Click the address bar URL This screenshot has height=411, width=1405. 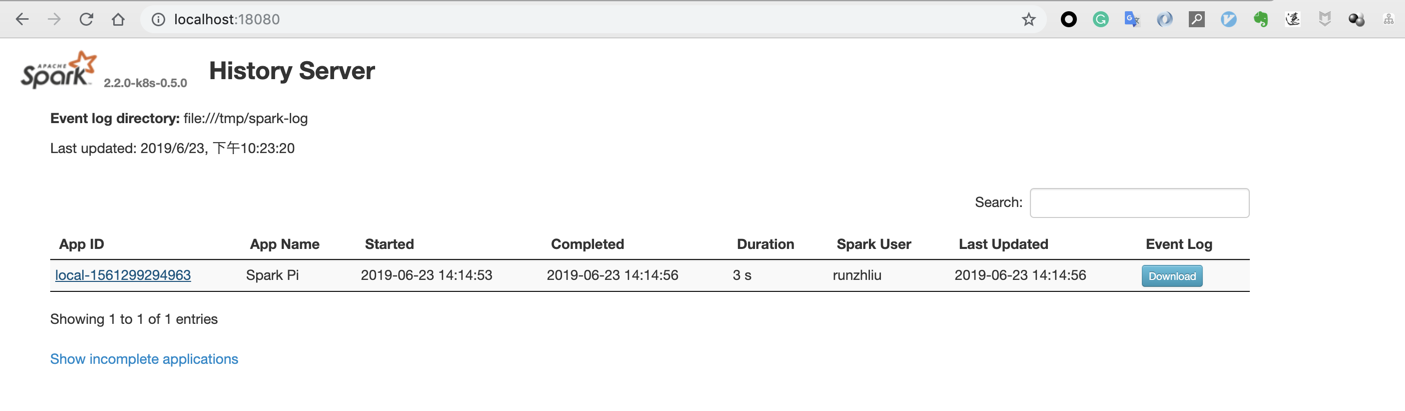click(227, 19)
